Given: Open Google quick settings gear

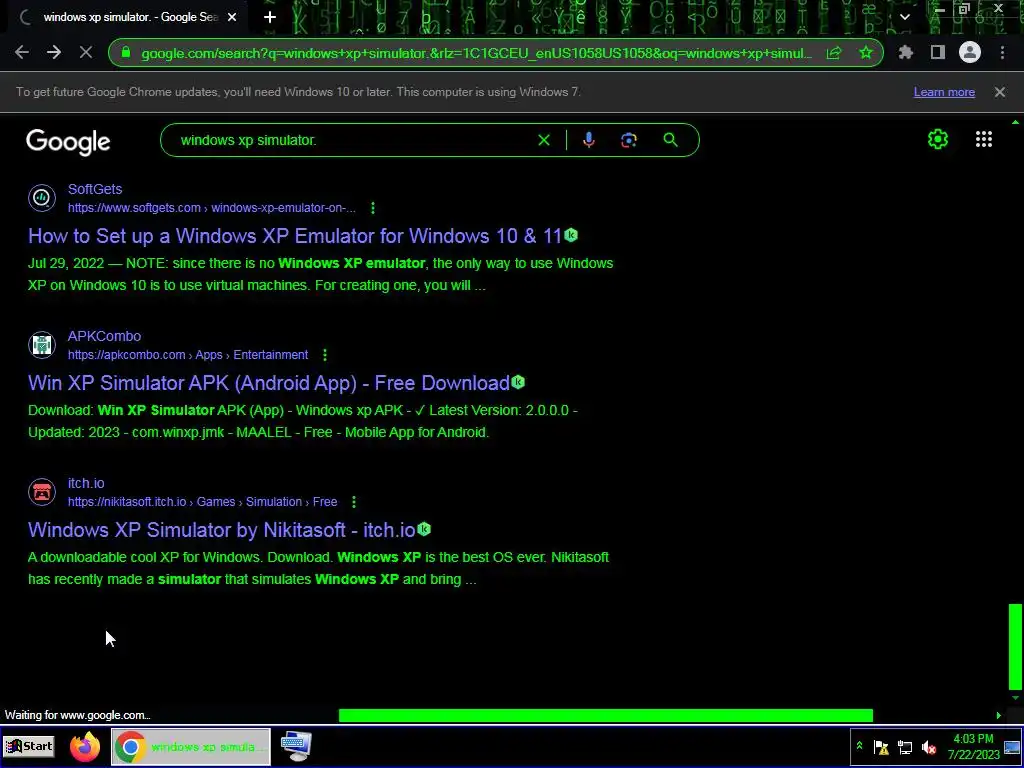Looking at the screenshot, I should point(938,139).
